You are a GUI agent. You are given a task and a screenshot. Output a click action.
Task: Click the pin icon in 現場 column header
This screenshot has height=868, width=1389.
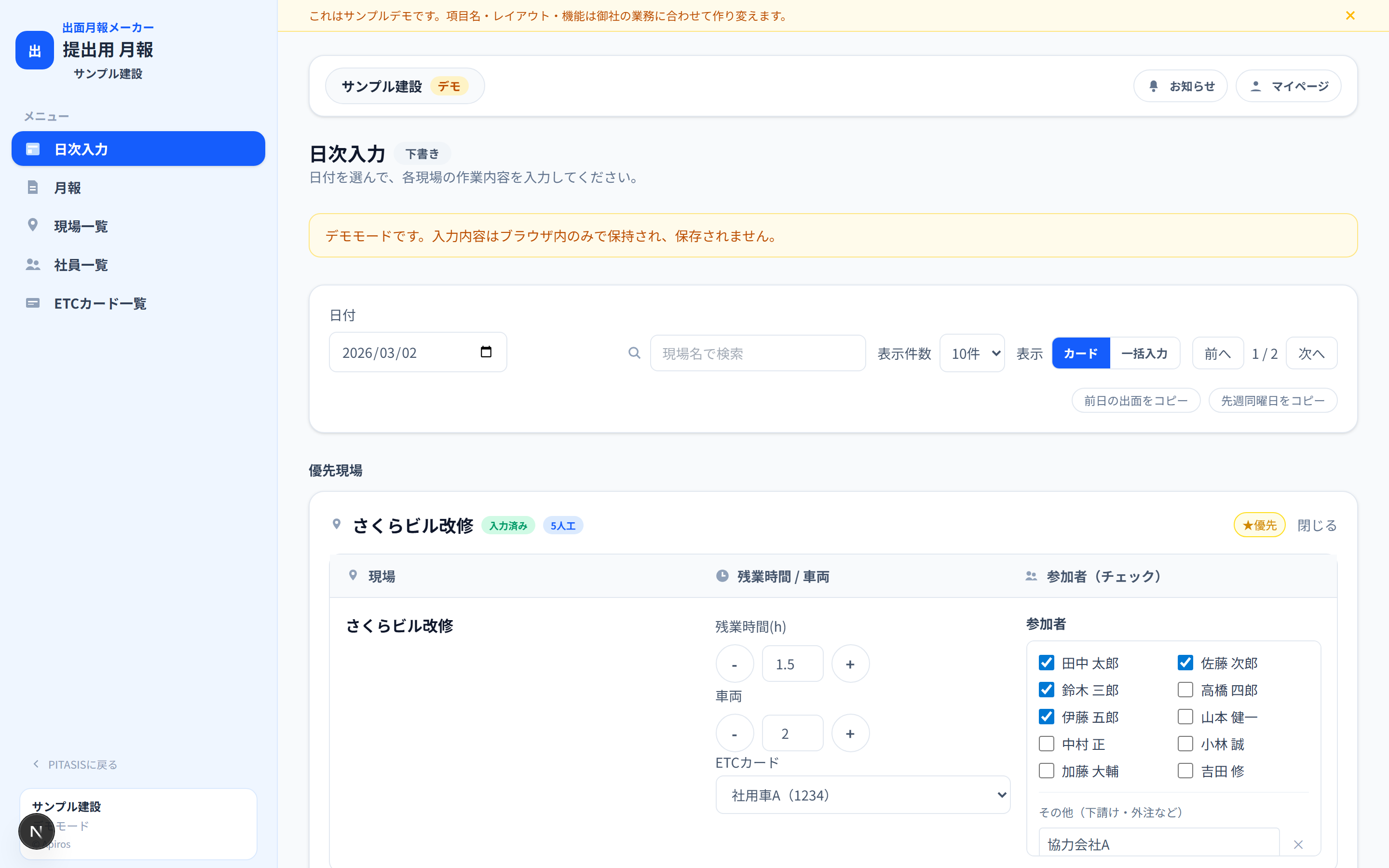353,575
